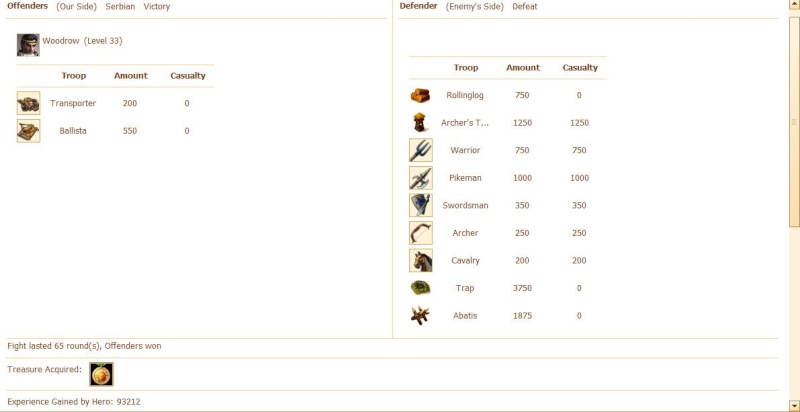Click the Warrior pitchfork icon
Image resolution: width=800 pixels, height=412 pixels.
[x=421, y=150]
